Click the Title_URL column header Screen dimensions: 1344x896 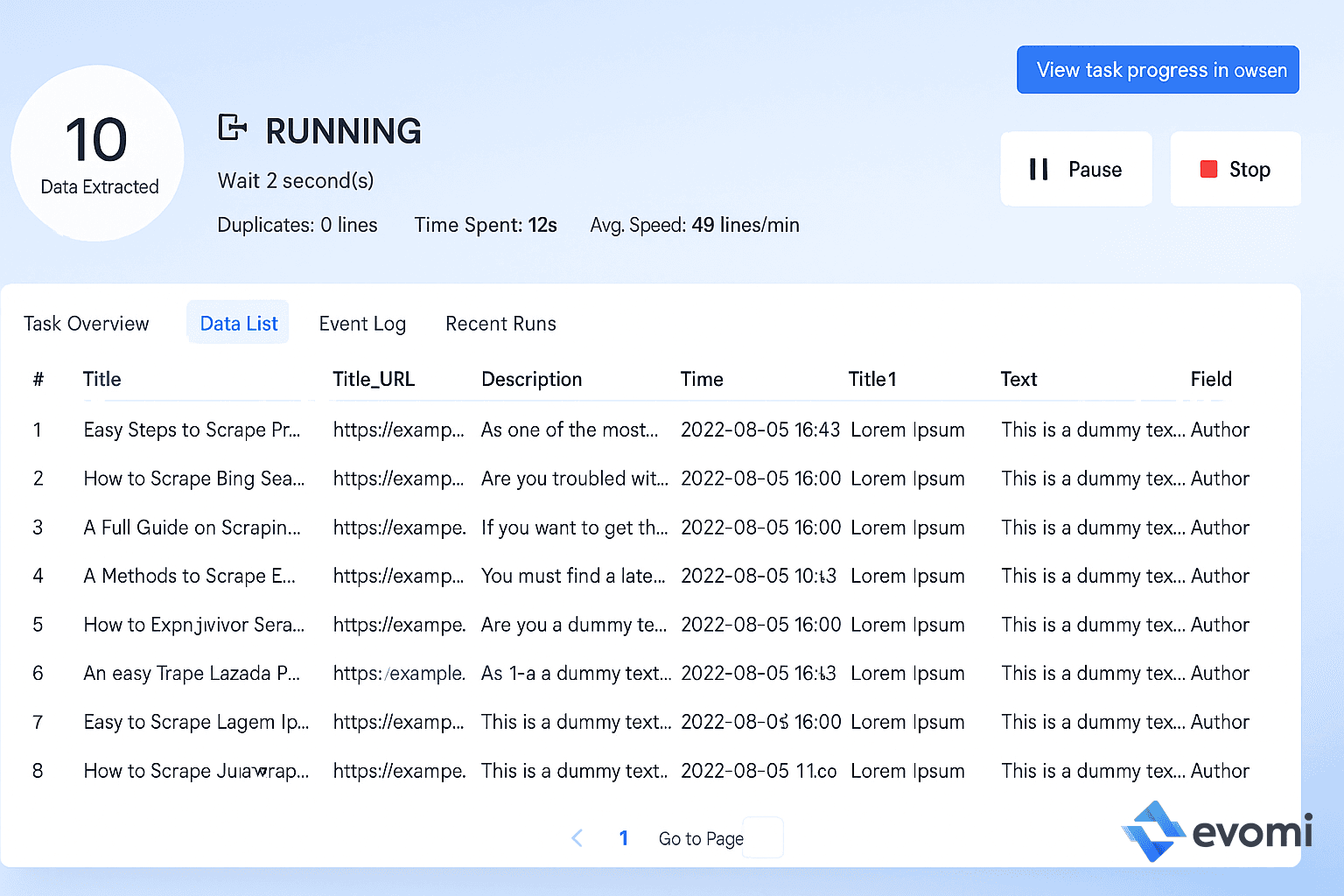pyautogui.click(x=374, y=379)
